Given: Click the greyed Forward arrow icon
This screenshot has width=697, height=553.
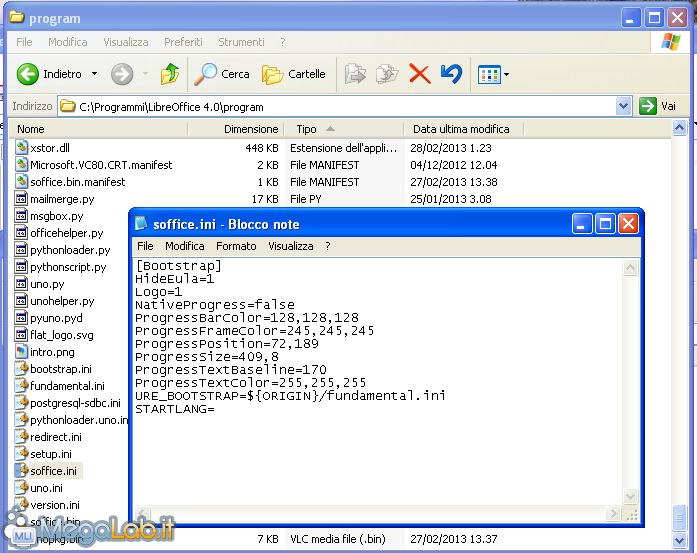Looking at the screenshot, I should pos(122,74).
